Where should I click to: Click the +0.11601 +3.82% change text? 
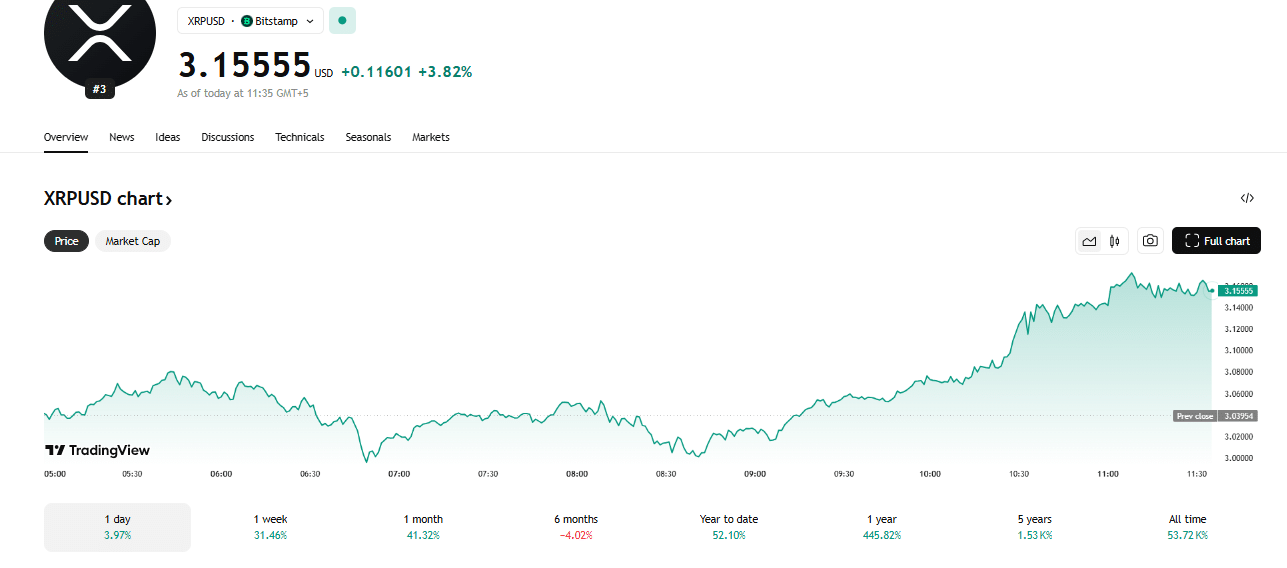(x=406, y=72)
